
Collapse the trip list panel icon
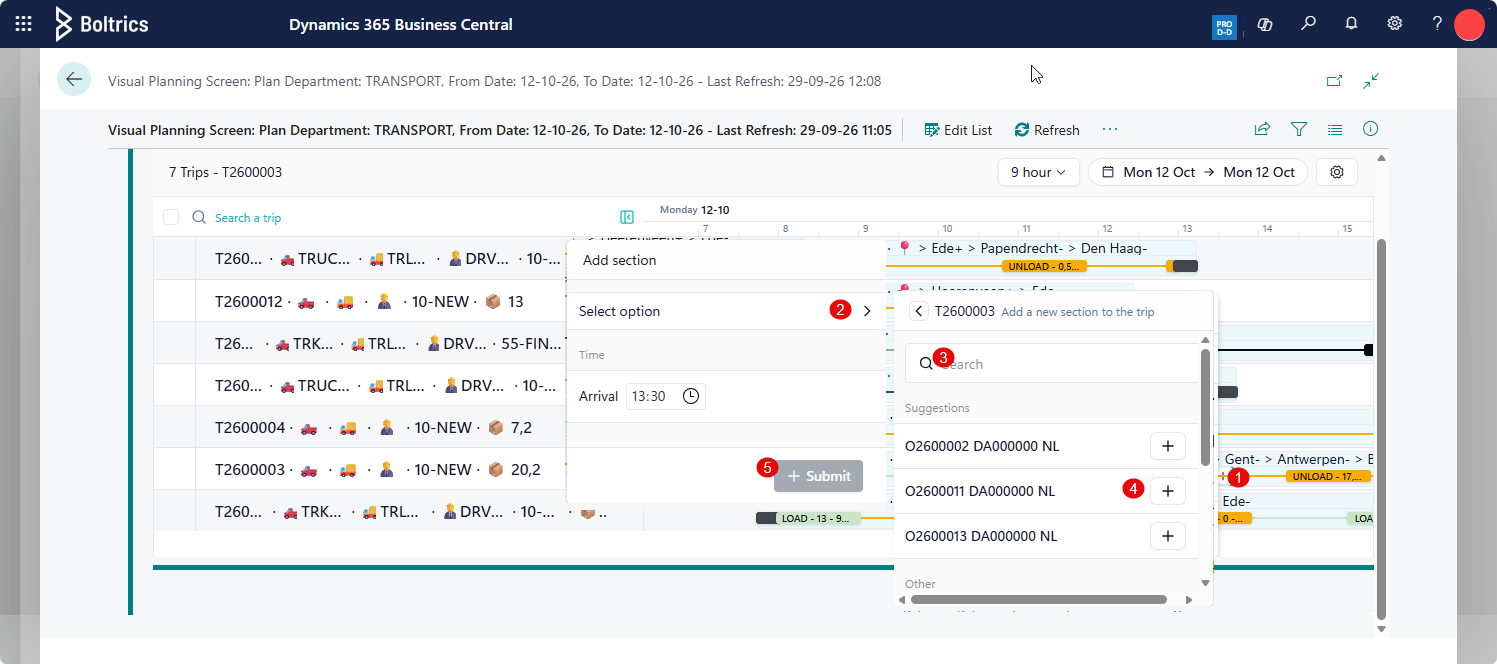pyautogui.click(x=627, y=217)
